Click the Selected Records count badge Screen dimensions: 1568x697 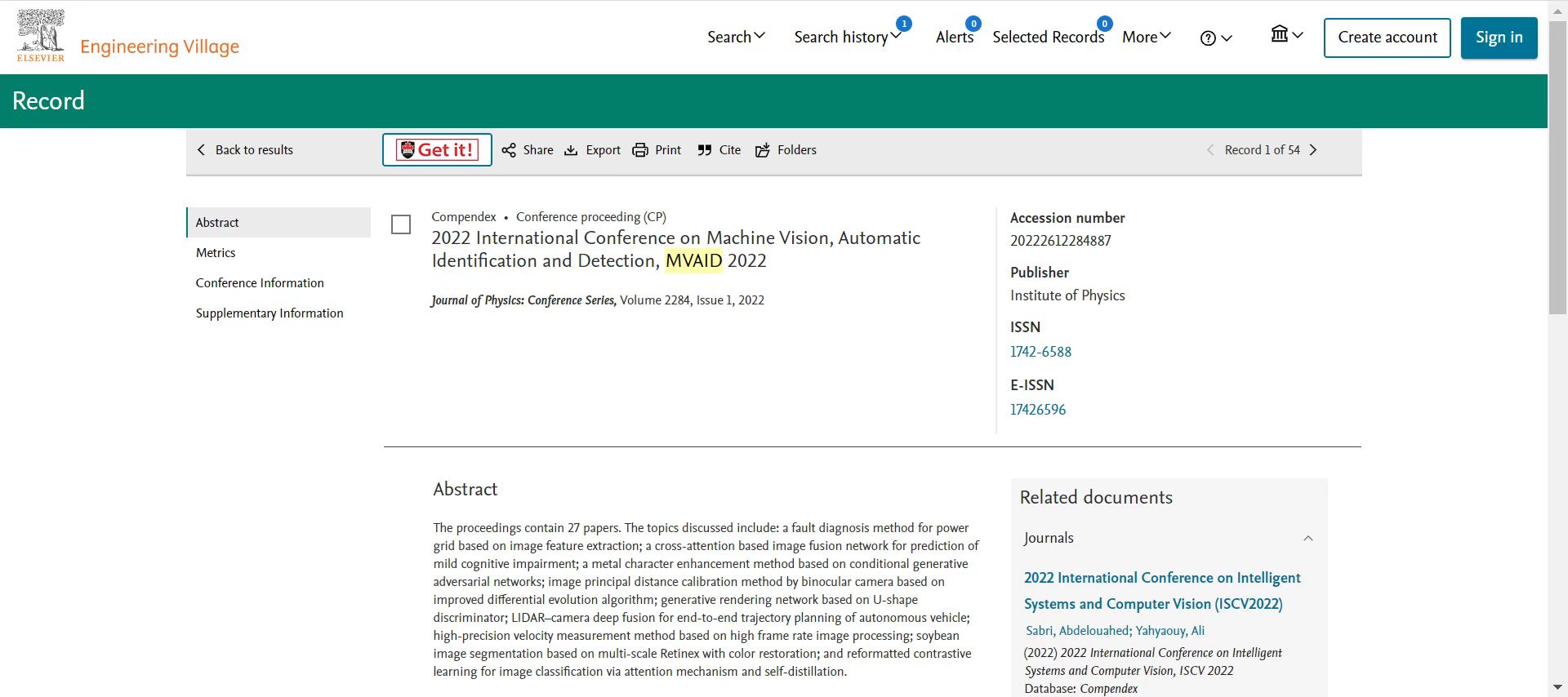coord(1105,24)
